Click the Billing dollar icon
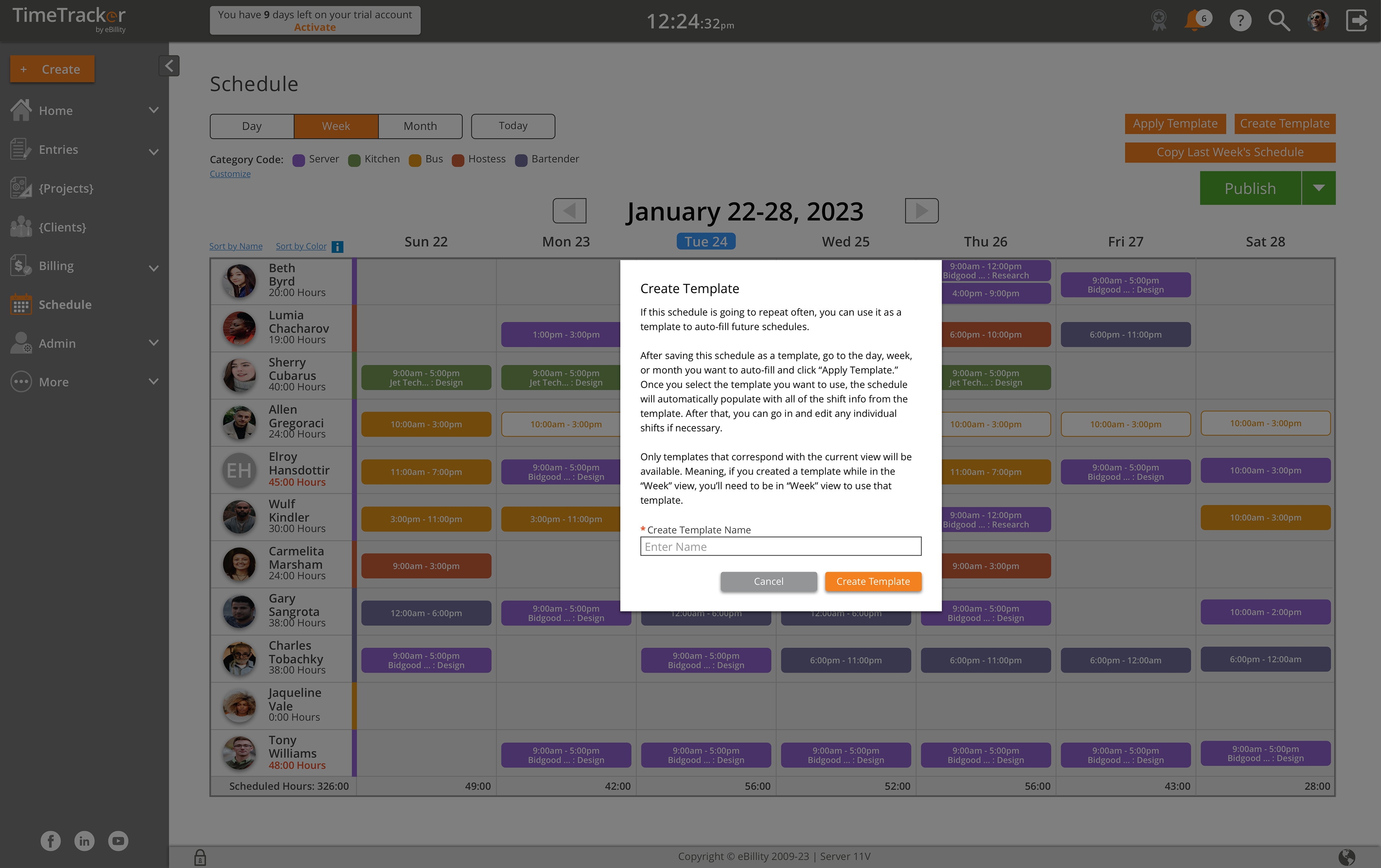 coord(20,265)
